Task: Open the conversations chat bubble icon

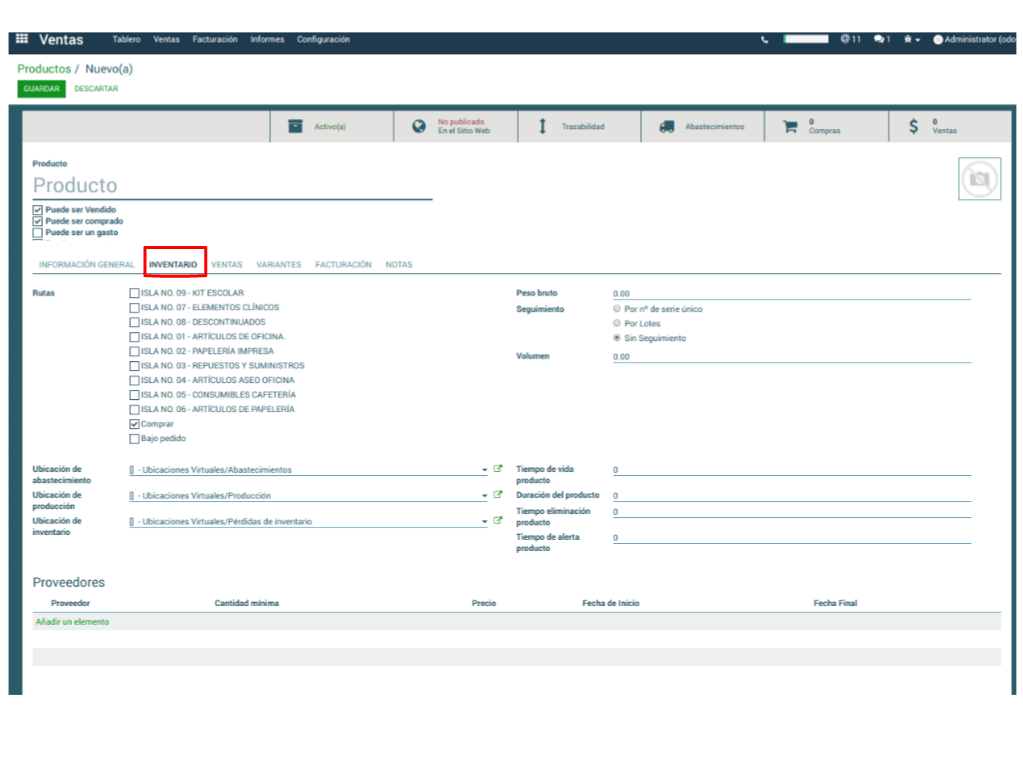Action: (879, 39)
